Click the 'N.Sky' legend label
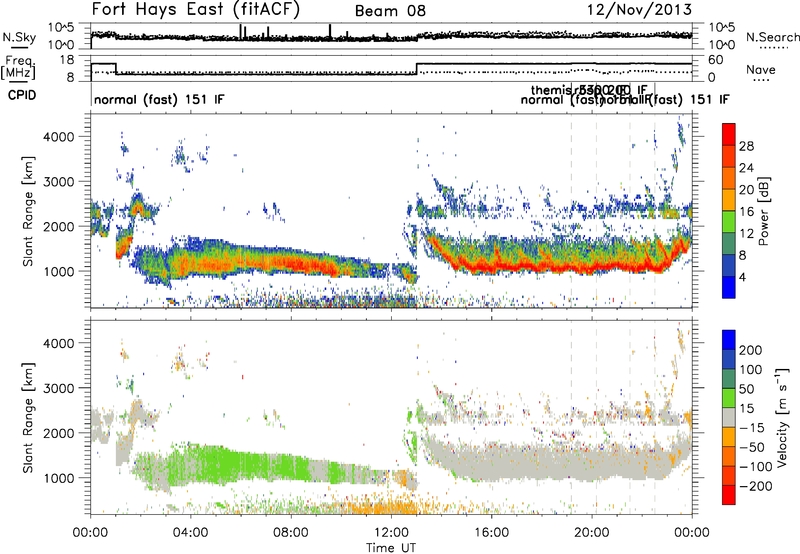This screenshot has width=800, height=554. [19, 37]
